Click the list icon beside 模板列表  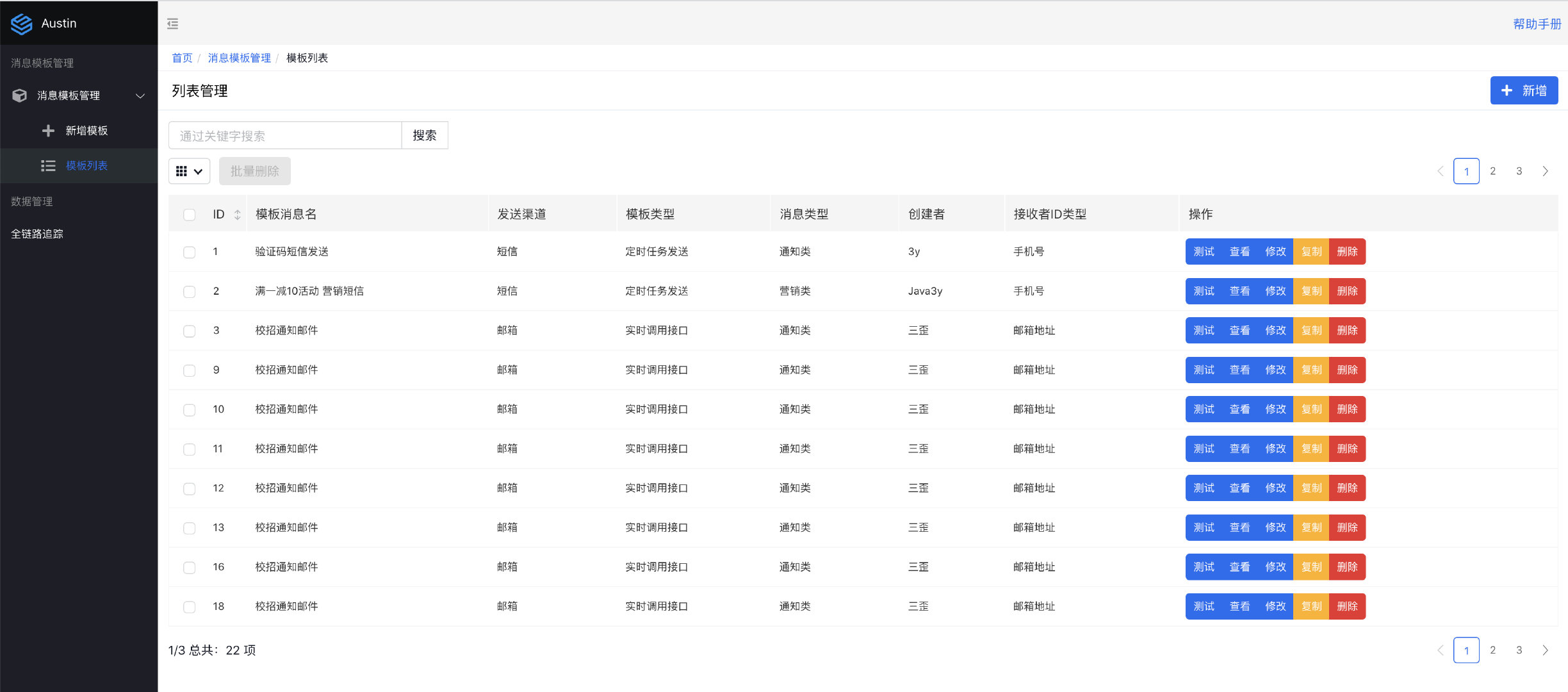tap(48, 166)
